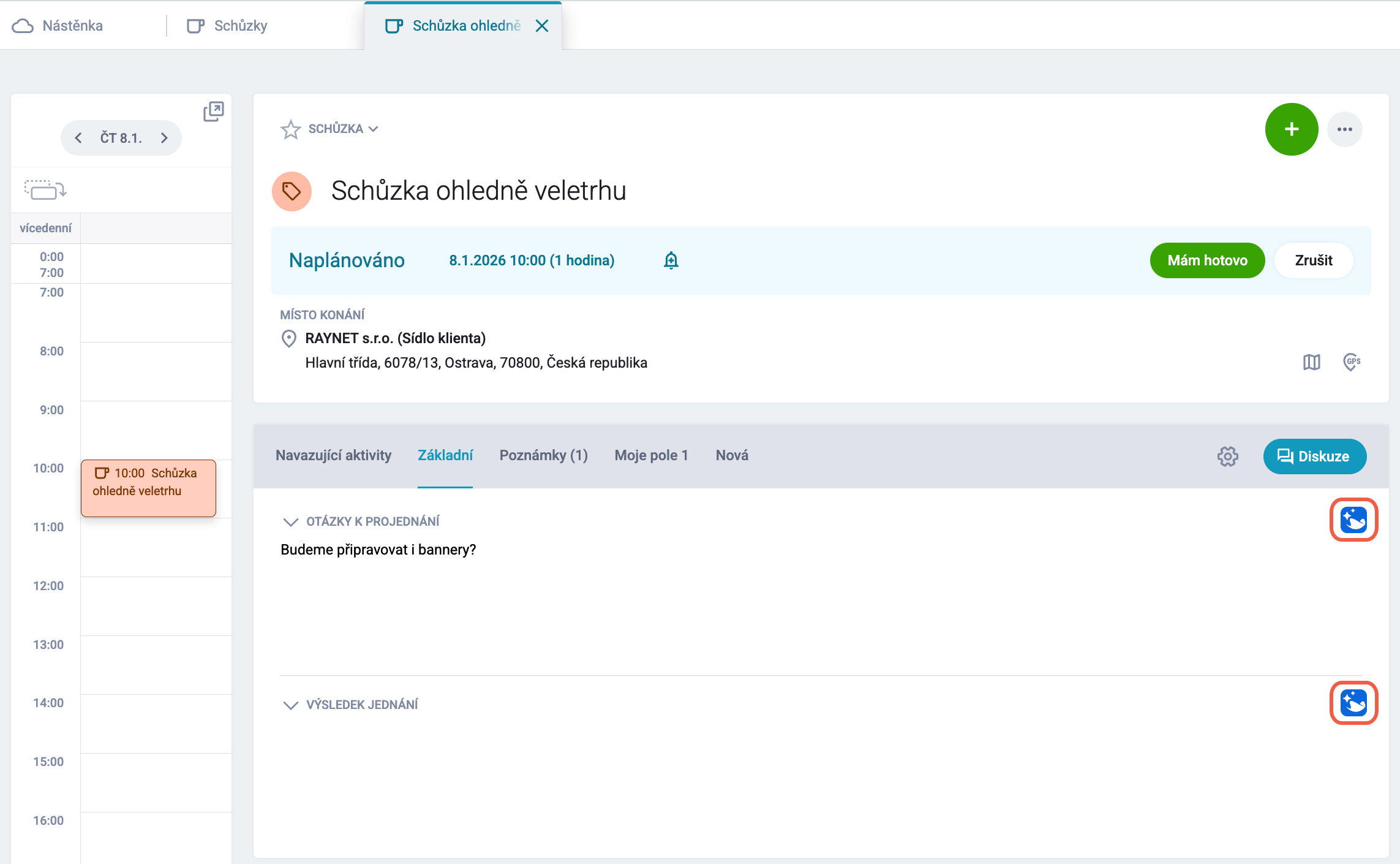The height and width of the screenshot is (864, 1400).
Task: Click the Naplánováno status label
Action: click(x=347, y=260)
